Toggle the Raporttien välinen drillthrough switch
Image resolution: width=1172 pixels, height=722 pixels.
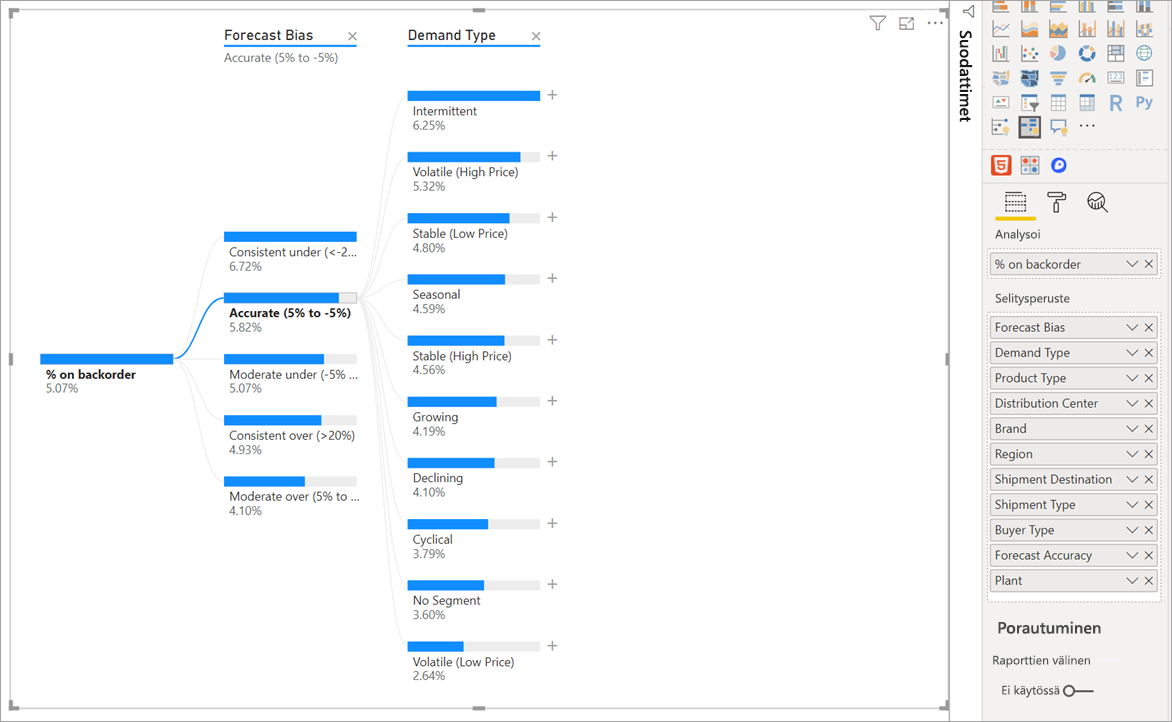(1078, 691)
